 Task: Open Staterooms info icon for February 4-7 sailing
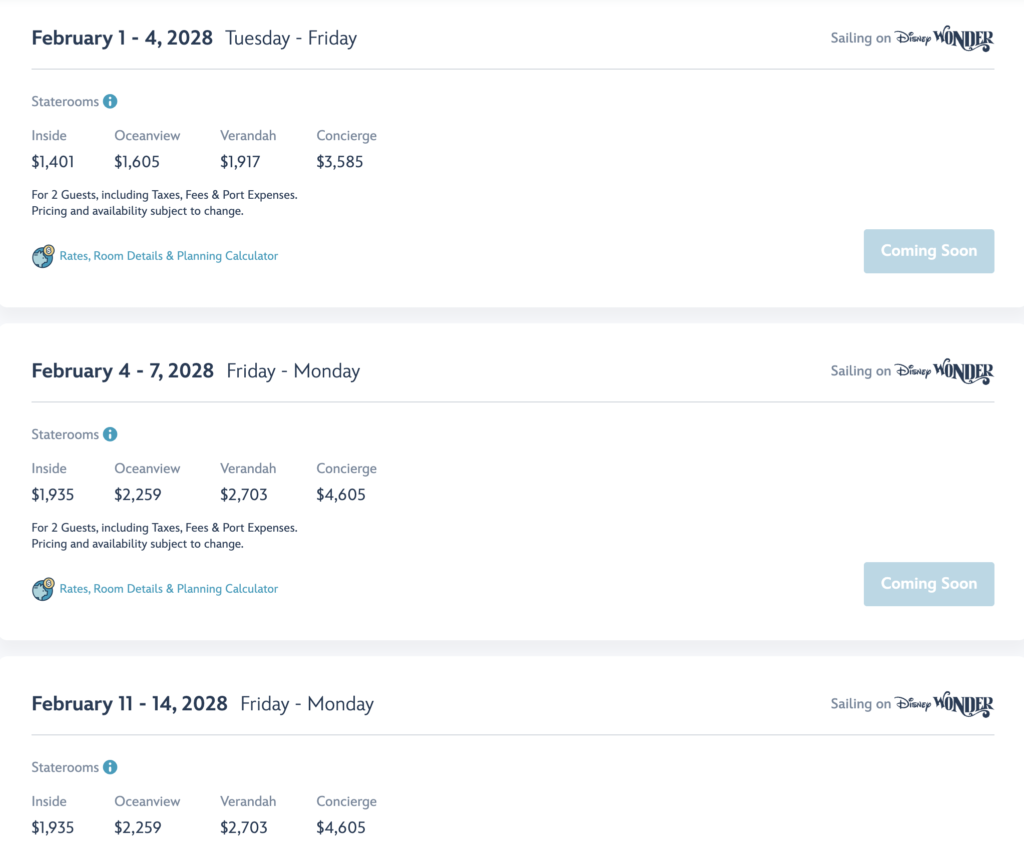tap(110, 434)
